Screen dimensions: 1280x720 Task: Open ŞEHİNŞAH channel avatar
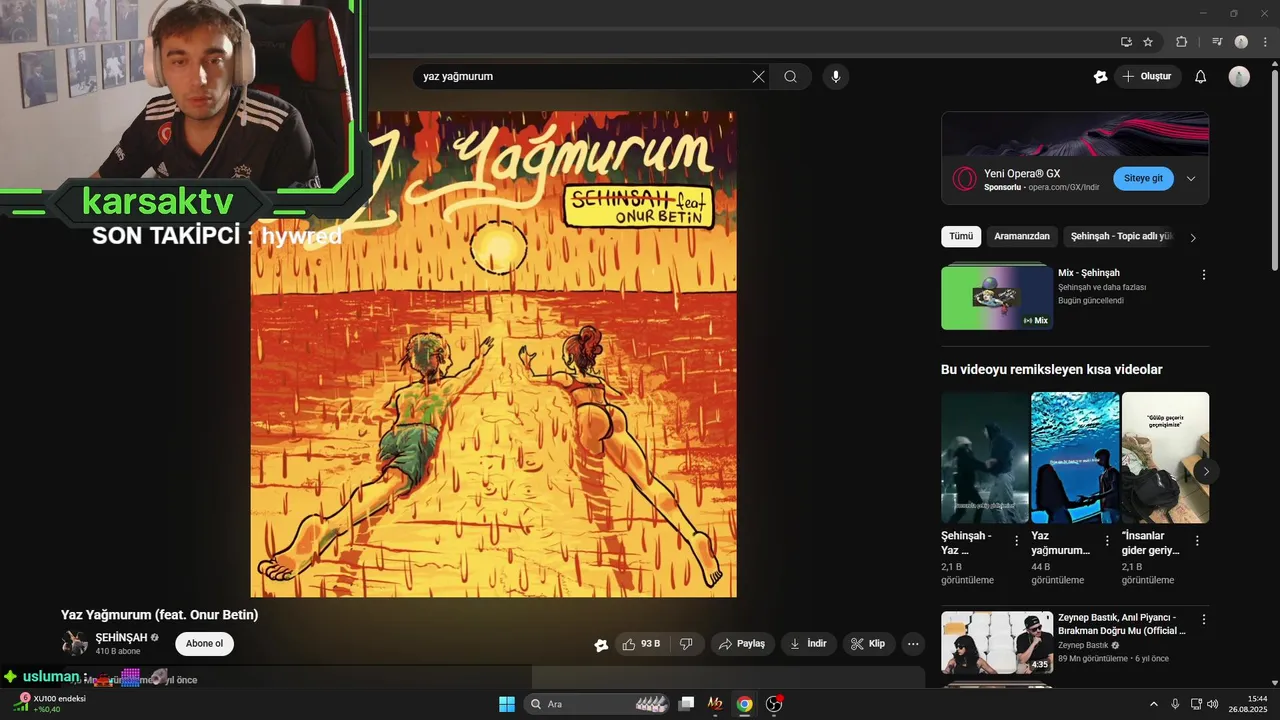point(74,644)
